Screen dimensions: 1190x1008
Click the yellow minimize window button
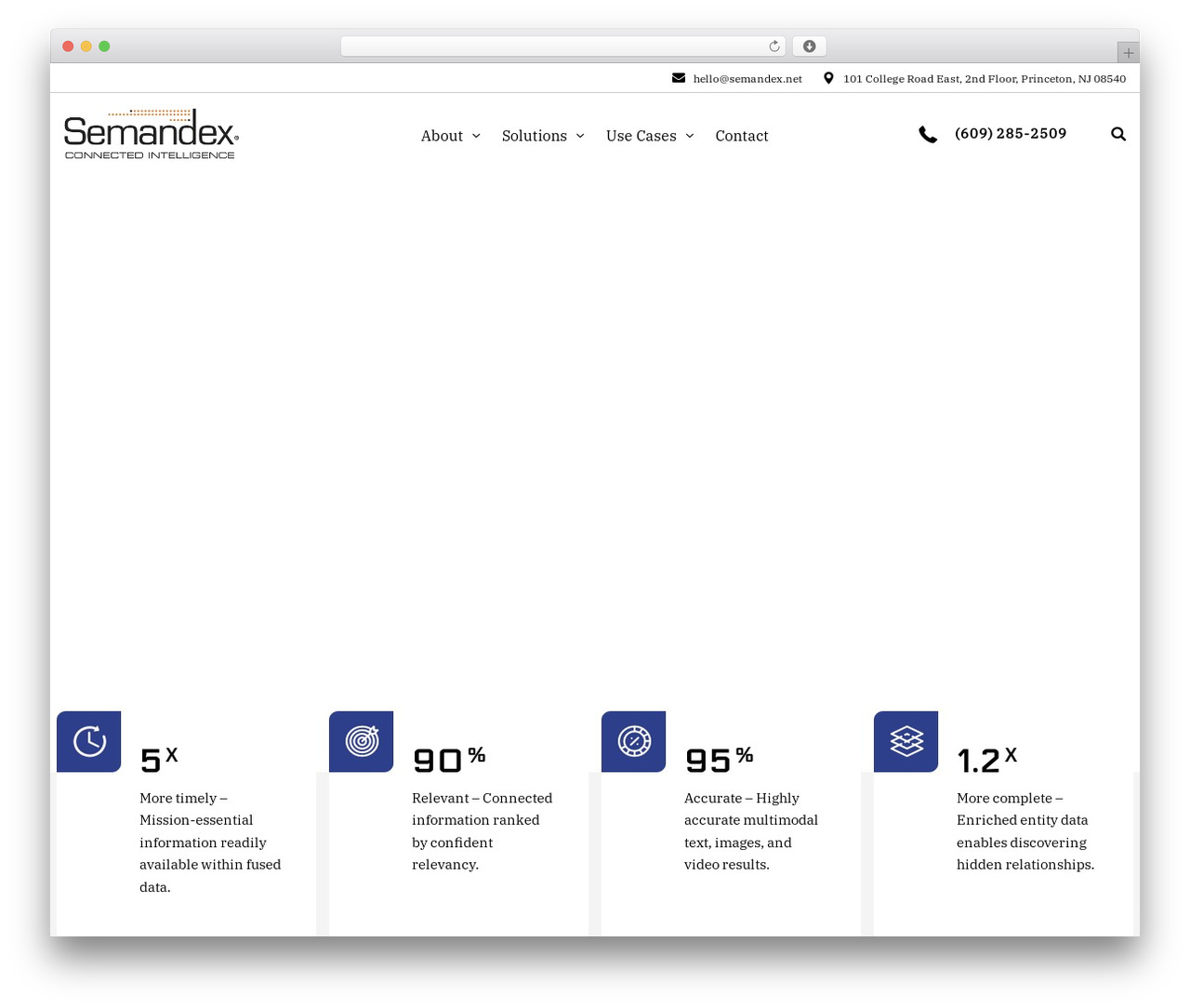[x=86, y=46]
